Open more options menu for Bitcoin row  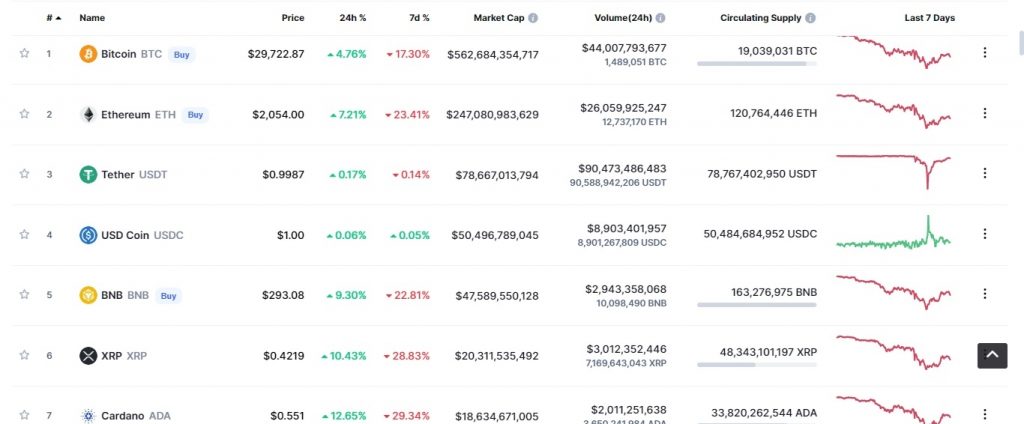tap(985, 52)
